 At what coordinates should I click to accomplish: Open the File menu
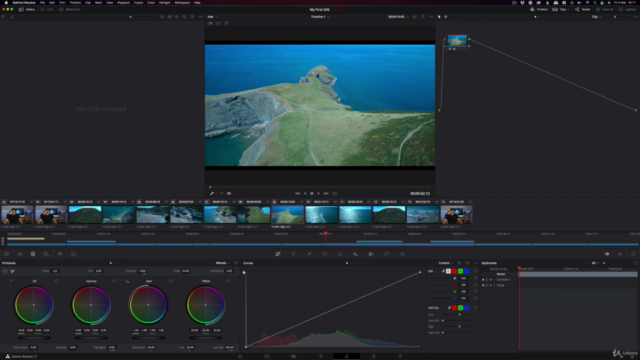(x=42, y=2)
